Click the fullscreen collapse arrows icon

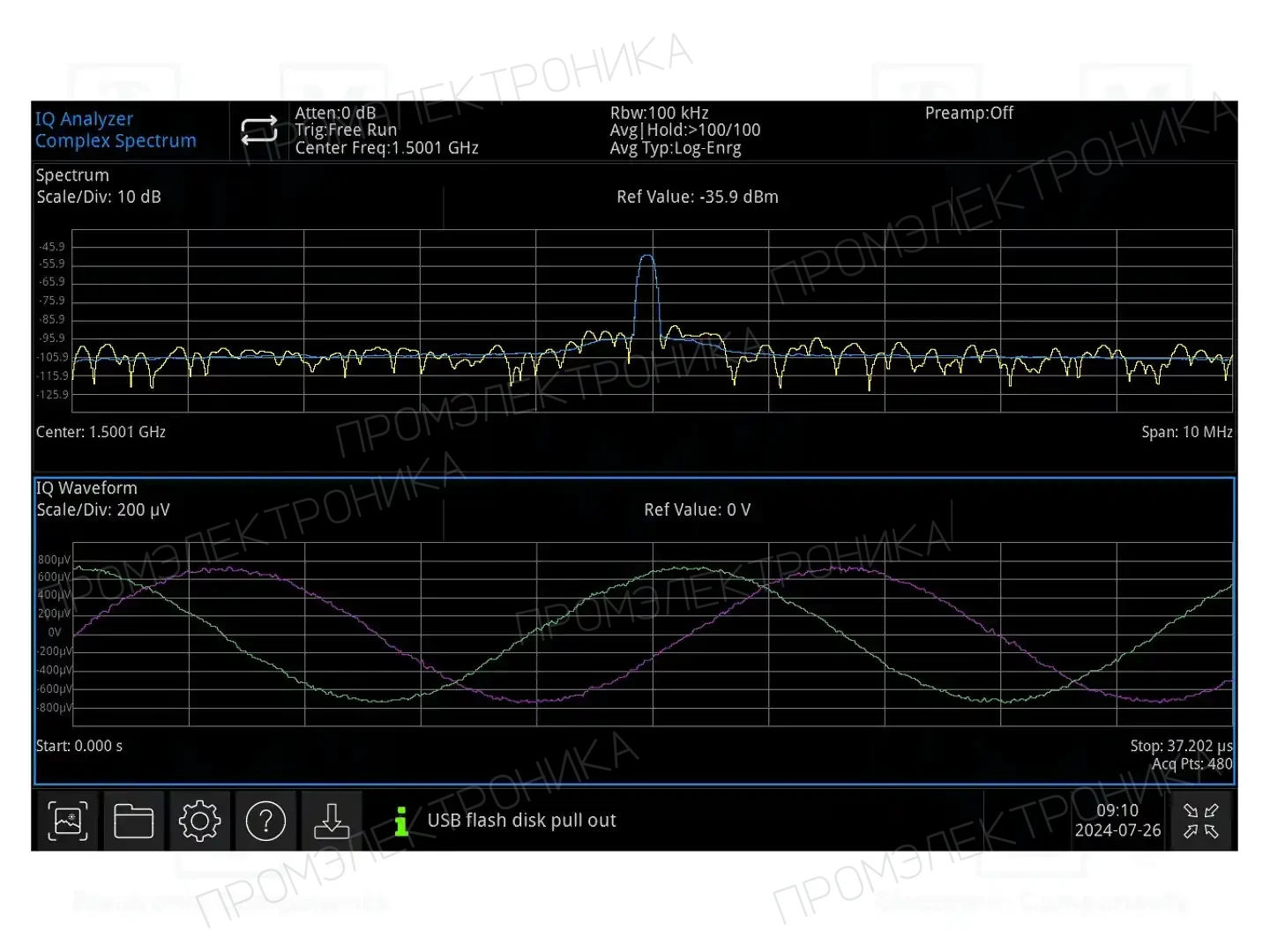coord(1200,821)
